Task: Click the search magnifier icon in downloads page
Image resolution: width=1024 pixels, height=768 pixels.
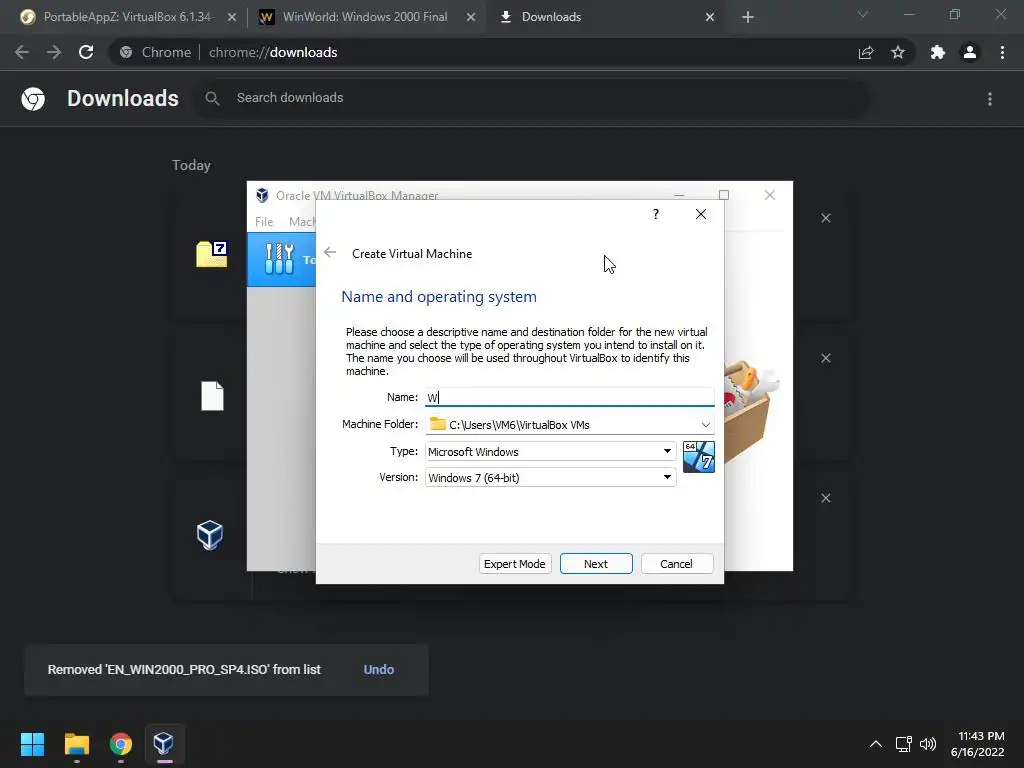Action: coord(212,99)
